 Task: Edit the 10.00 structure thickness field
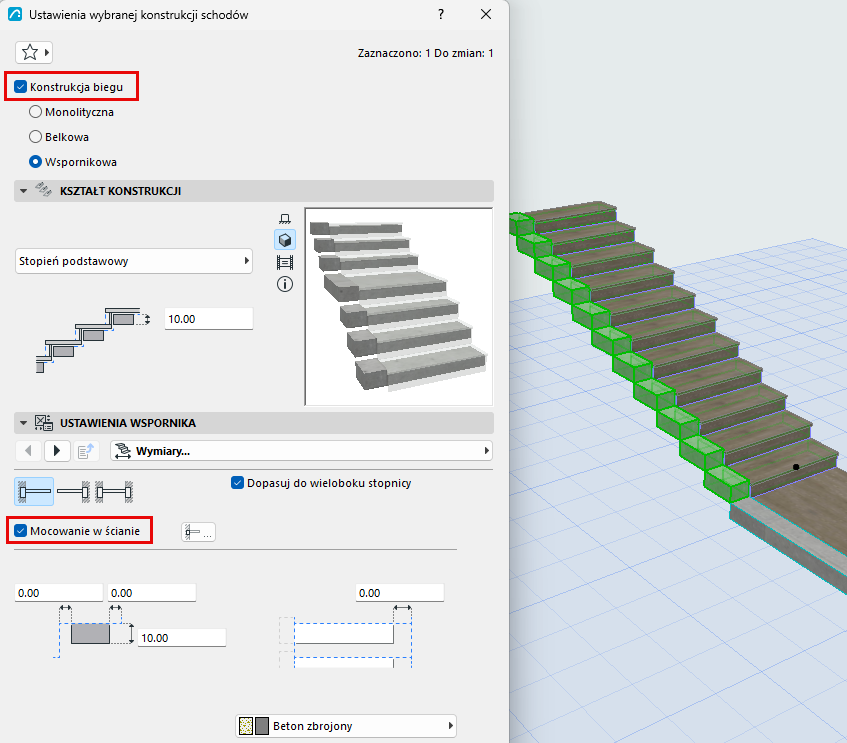tap(209, 319)
